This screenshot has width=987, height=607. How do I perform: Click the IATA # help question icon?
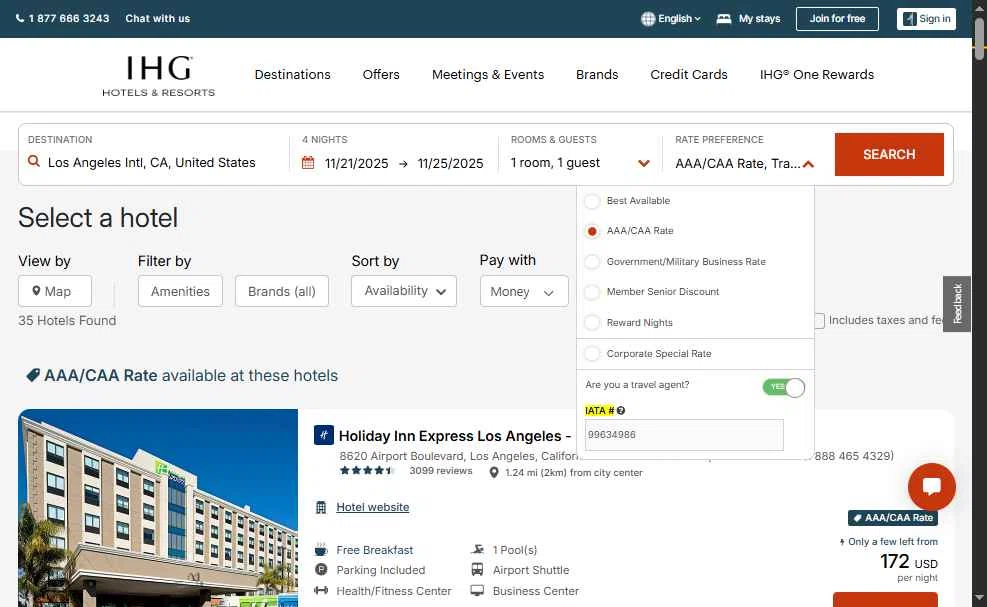point(621,411)
